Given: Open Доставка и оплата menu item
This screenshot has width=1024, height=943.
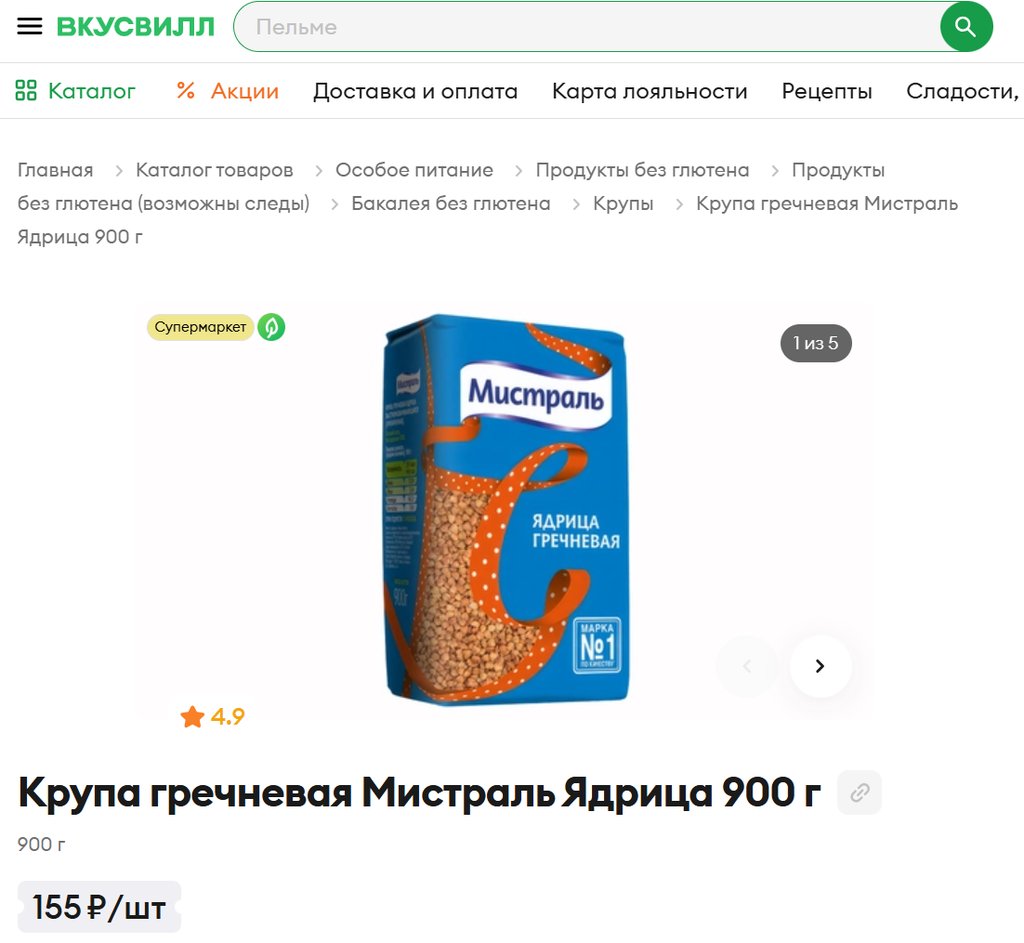Looking at the screenshot, I should [415, 91].
